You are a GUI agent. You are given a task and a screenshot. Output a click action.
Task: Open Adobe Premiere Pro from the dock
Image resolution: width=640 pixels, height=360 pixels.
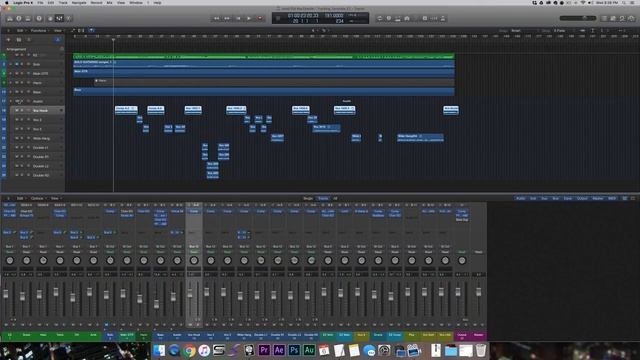[264, 350]
